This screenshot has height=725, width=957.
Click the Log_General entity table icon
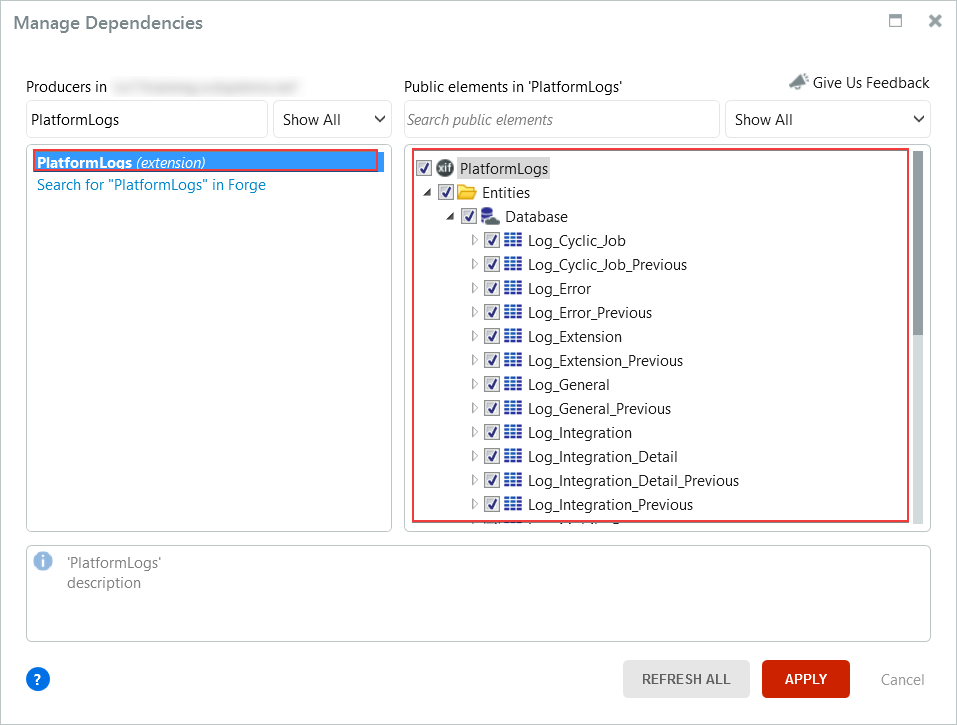click(513, 384)
